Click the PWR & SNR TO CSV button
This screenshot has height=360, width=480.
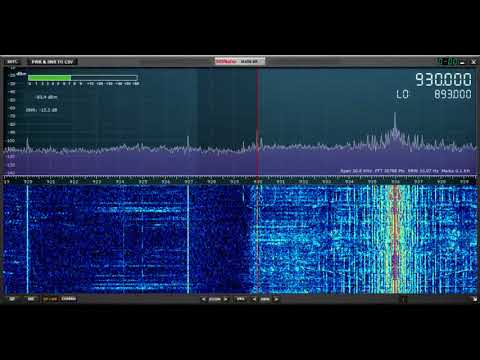tap(52, 62)
